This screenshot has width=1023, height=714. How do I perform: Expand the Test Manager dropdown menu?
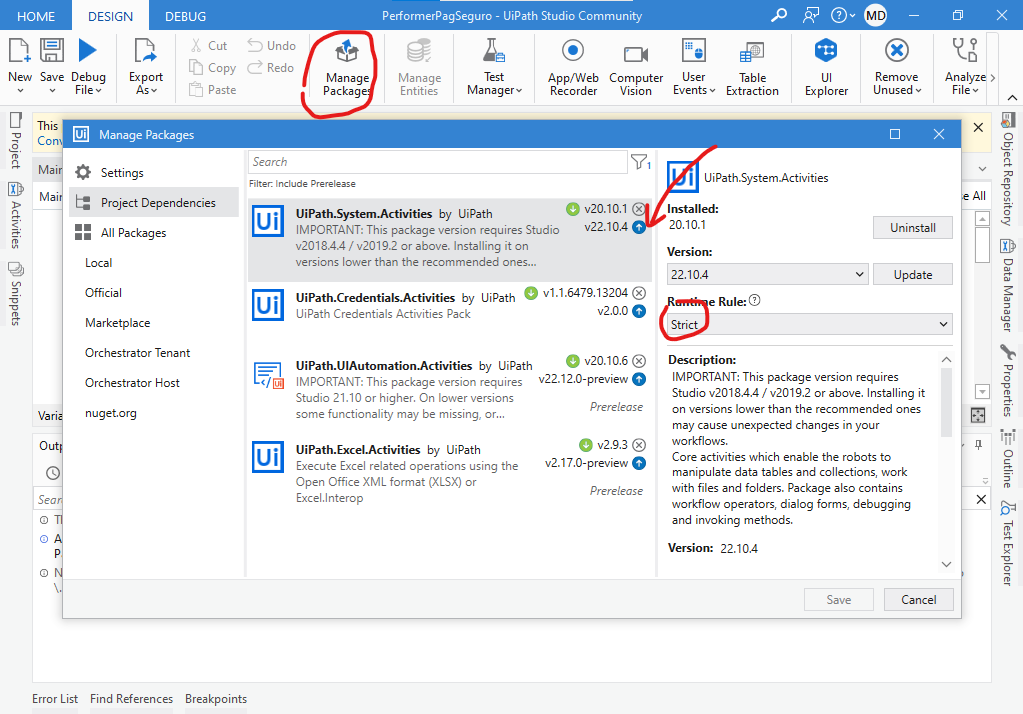click(494, 84)
